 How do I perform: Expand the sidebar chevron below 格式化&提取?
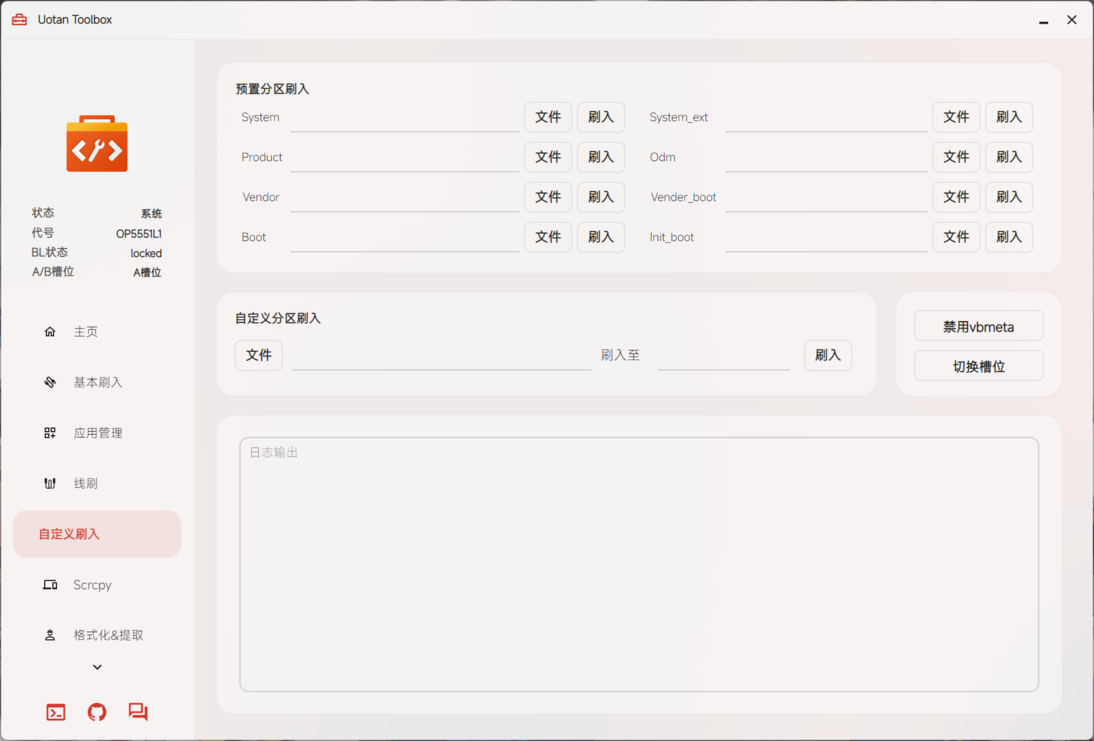click(x=96, y=666)
